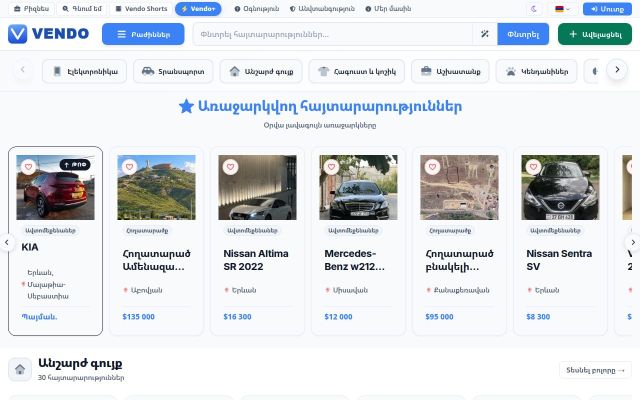
Task: Click the magic wand AI search icon
Action: pyautogui.click(x=484, y=34)
